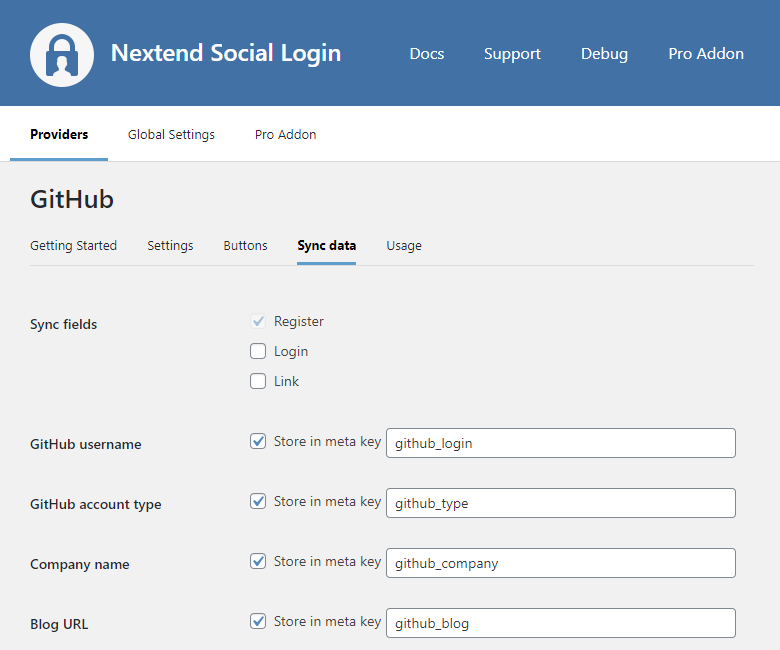Toggle Company name store in meta key
The height and width of the screenshot is (650, 780).
tap(258, 561)
